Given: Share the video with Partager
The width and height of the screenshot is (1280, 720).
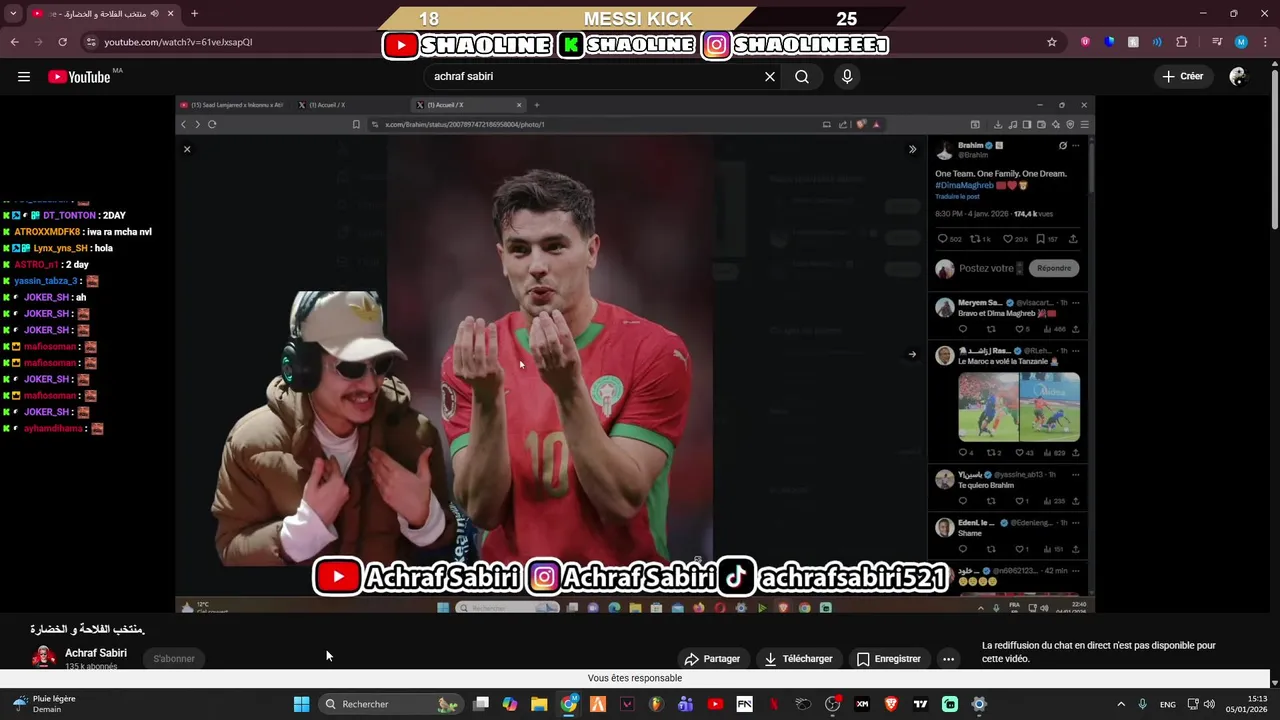Looking at the screenshot, I should [712, 659].
